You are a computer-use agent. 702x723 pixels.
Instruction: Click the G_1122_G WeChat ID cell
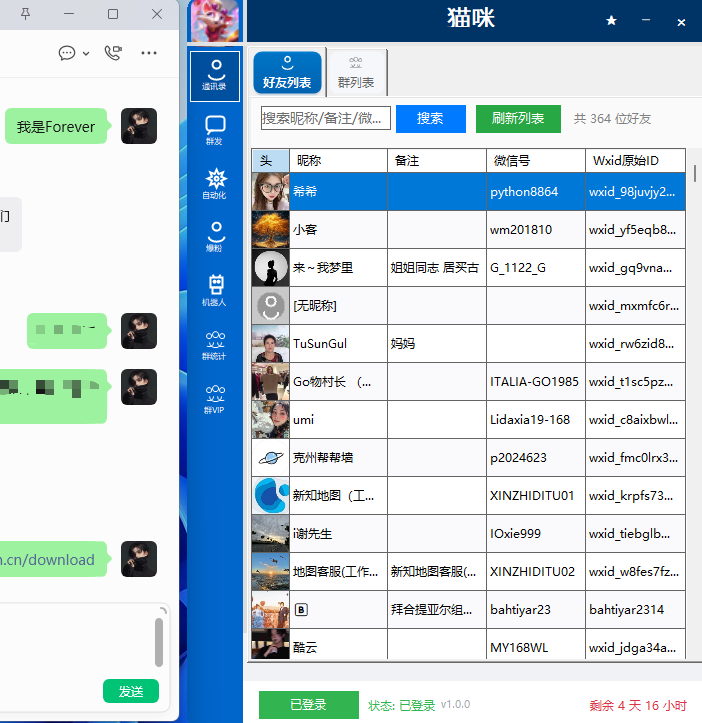tap(535, 267)
